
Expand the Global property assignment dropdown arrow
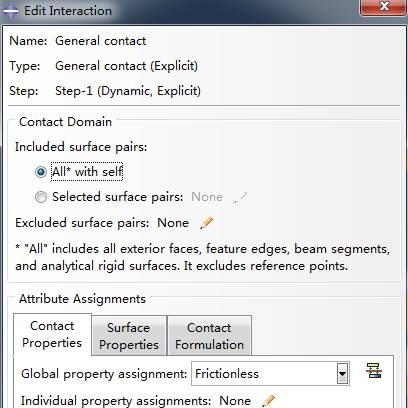(342, 374)
